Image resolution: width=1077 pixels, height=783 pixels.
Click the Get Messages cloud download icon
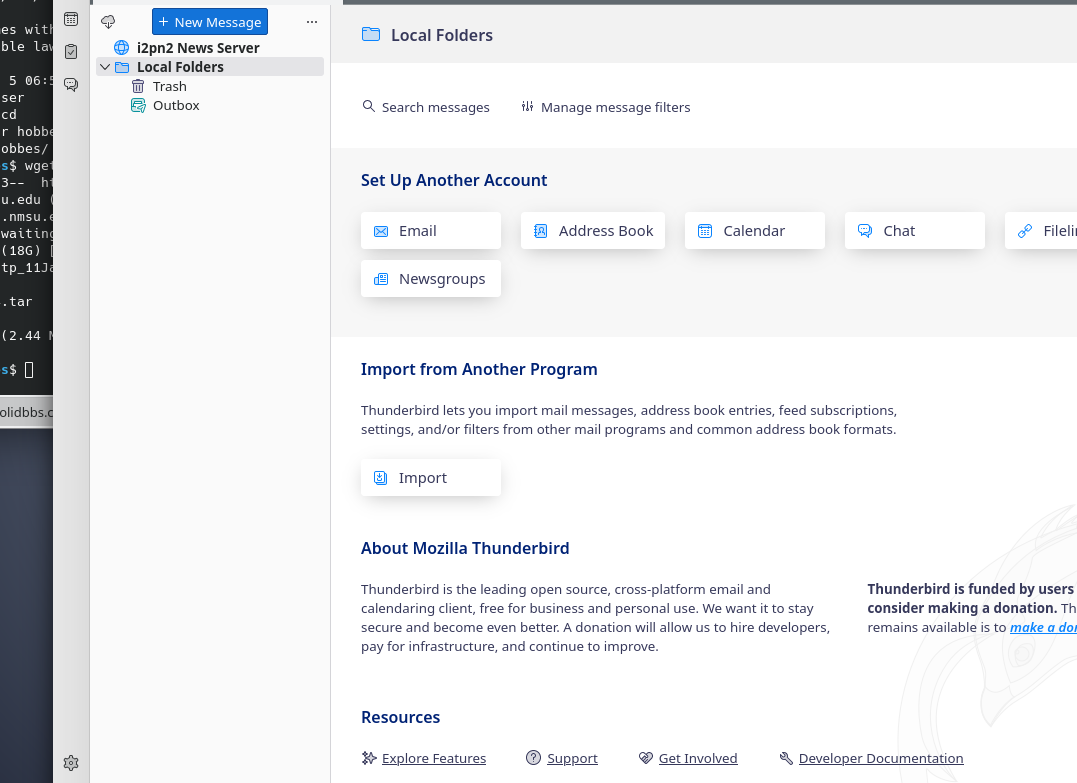pos(108,22)
